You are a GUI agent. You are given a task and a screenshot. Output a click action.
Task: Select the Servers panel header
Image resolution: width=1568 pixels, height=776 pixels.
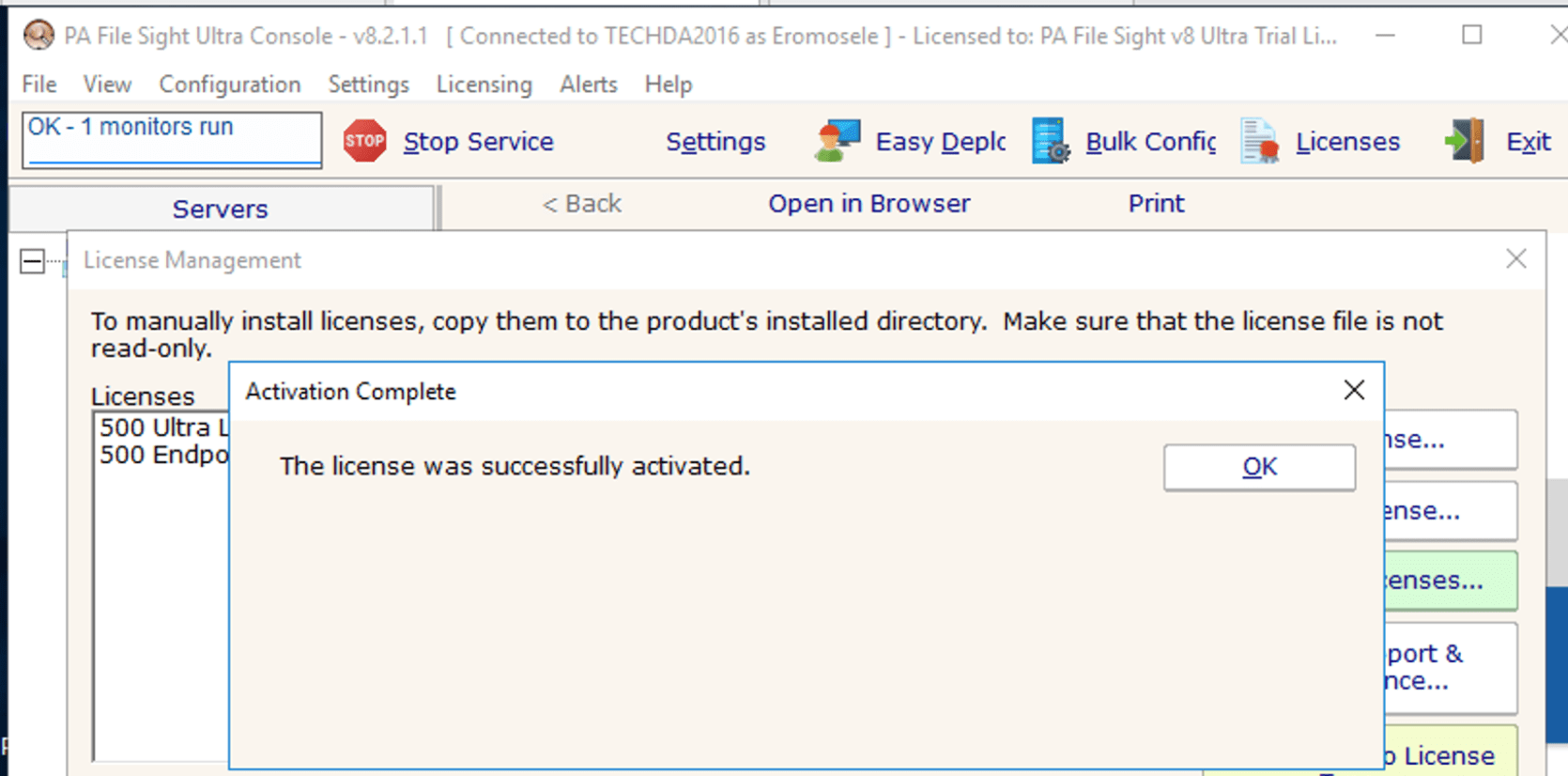coord(221,209)
